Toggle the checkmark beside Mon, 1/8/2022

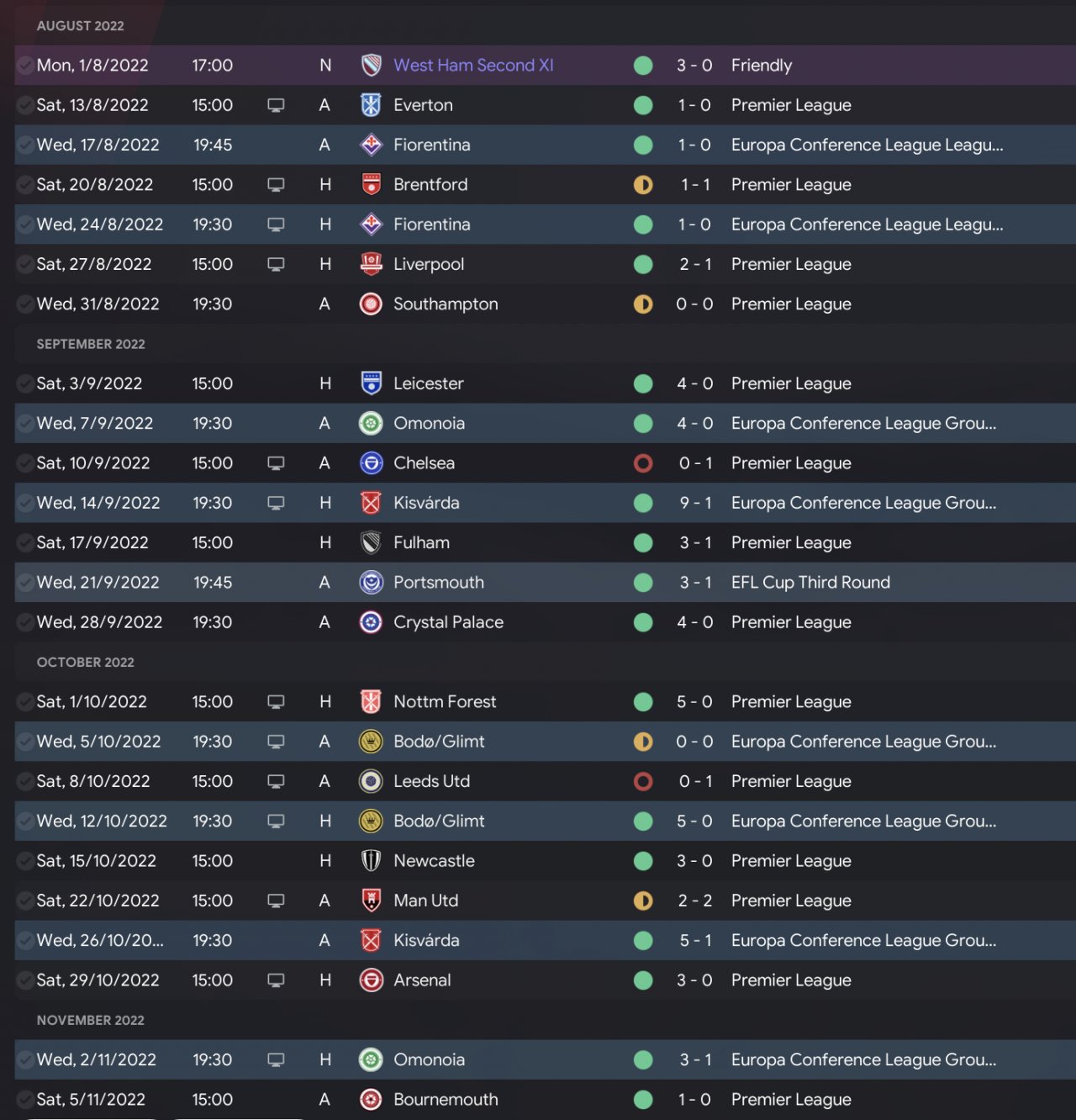(25, 66)
